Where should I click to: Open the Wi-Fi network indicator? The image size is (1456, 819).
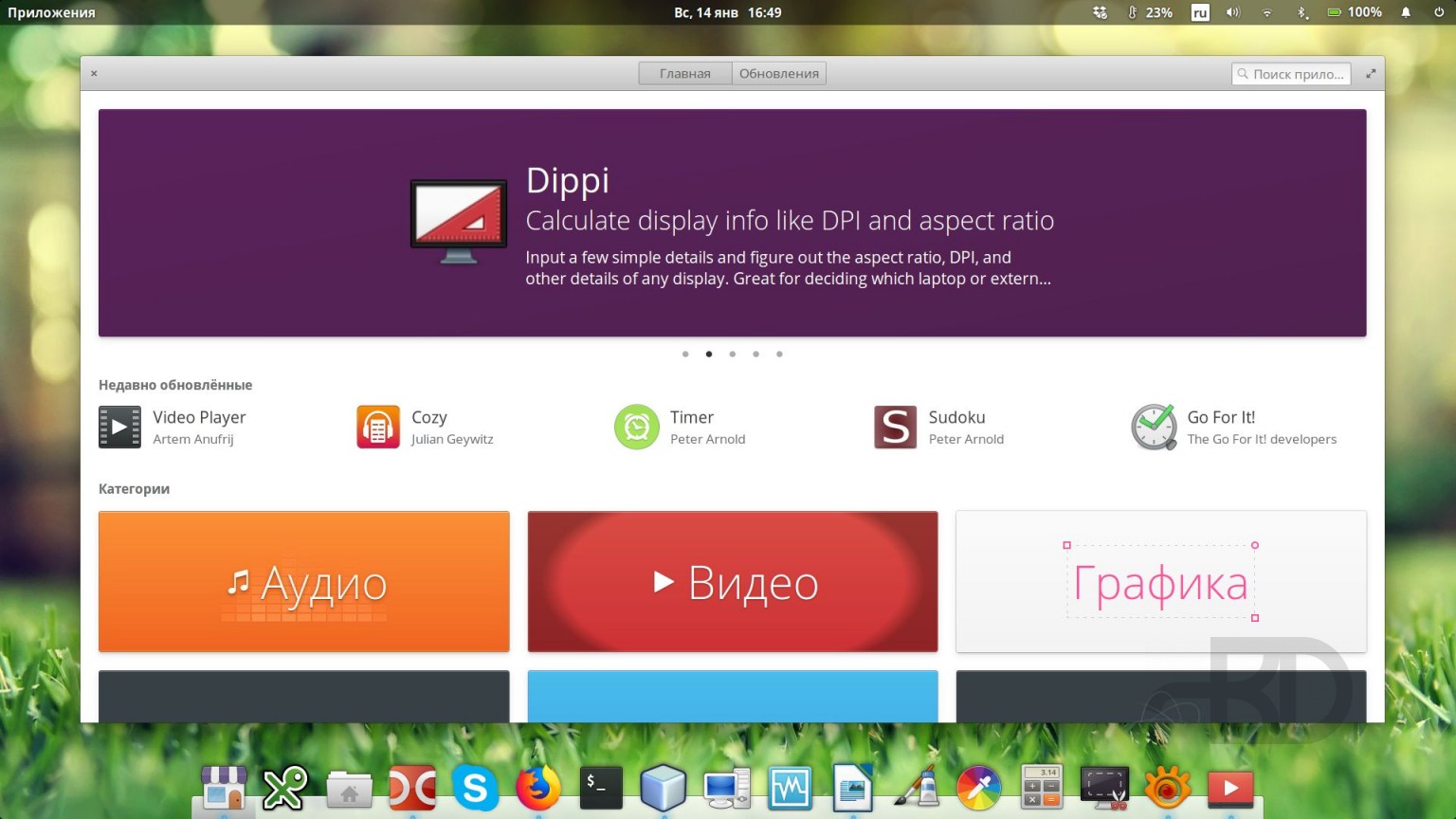point(1267,12)
